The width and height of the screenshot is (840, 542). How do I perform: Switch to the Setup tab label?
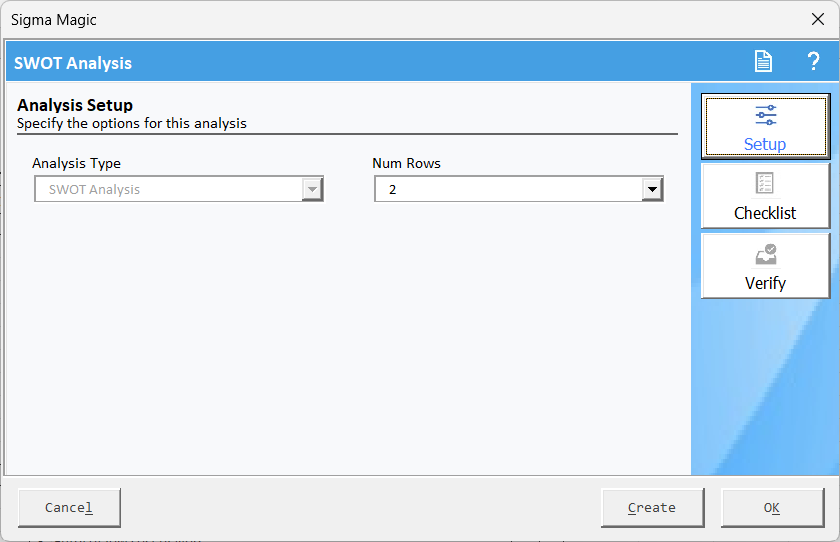click(x=765, y=144)
